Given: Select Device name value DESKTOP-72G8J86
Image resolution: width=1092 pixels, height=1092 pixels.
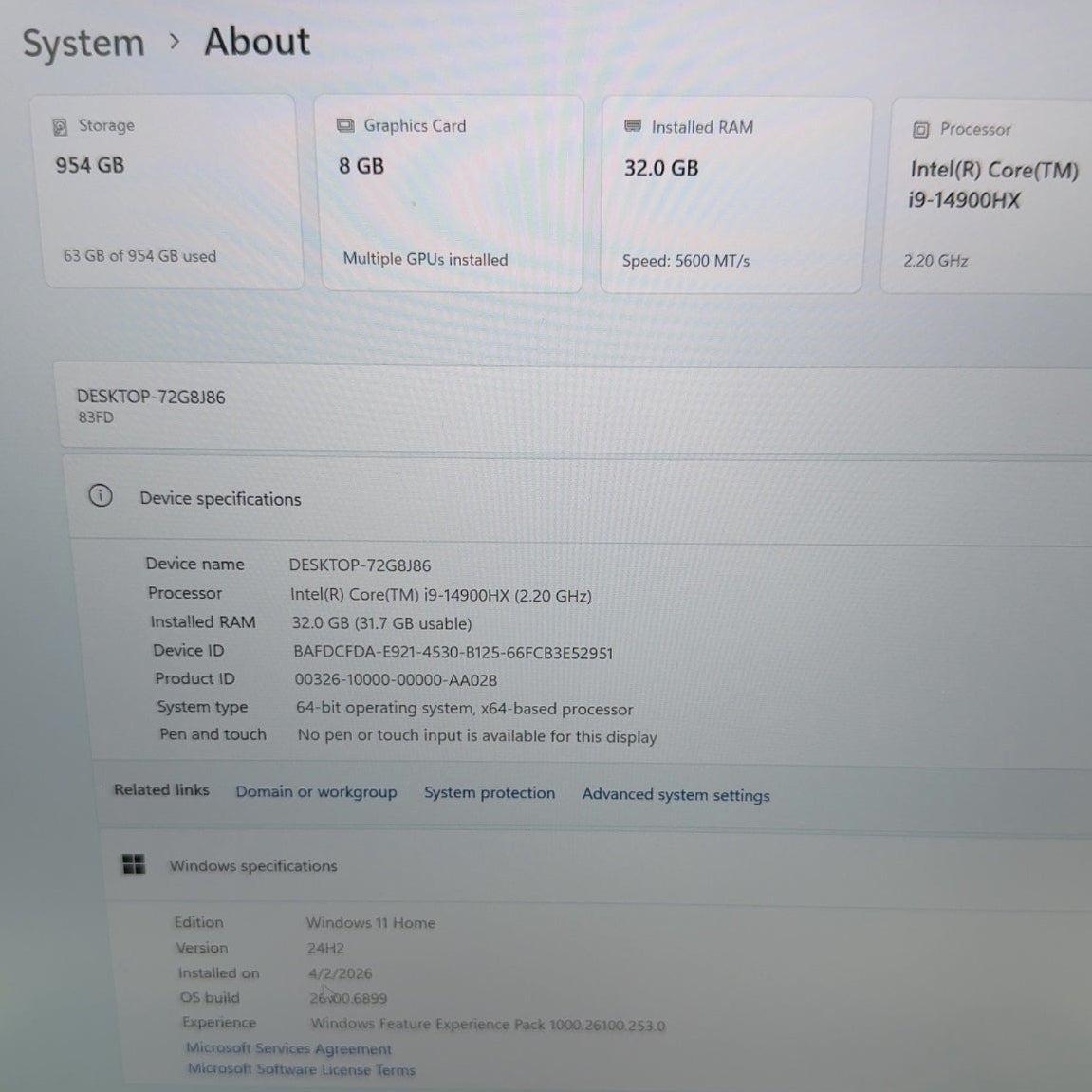Looking at the screenshot, I should [361, 565].
